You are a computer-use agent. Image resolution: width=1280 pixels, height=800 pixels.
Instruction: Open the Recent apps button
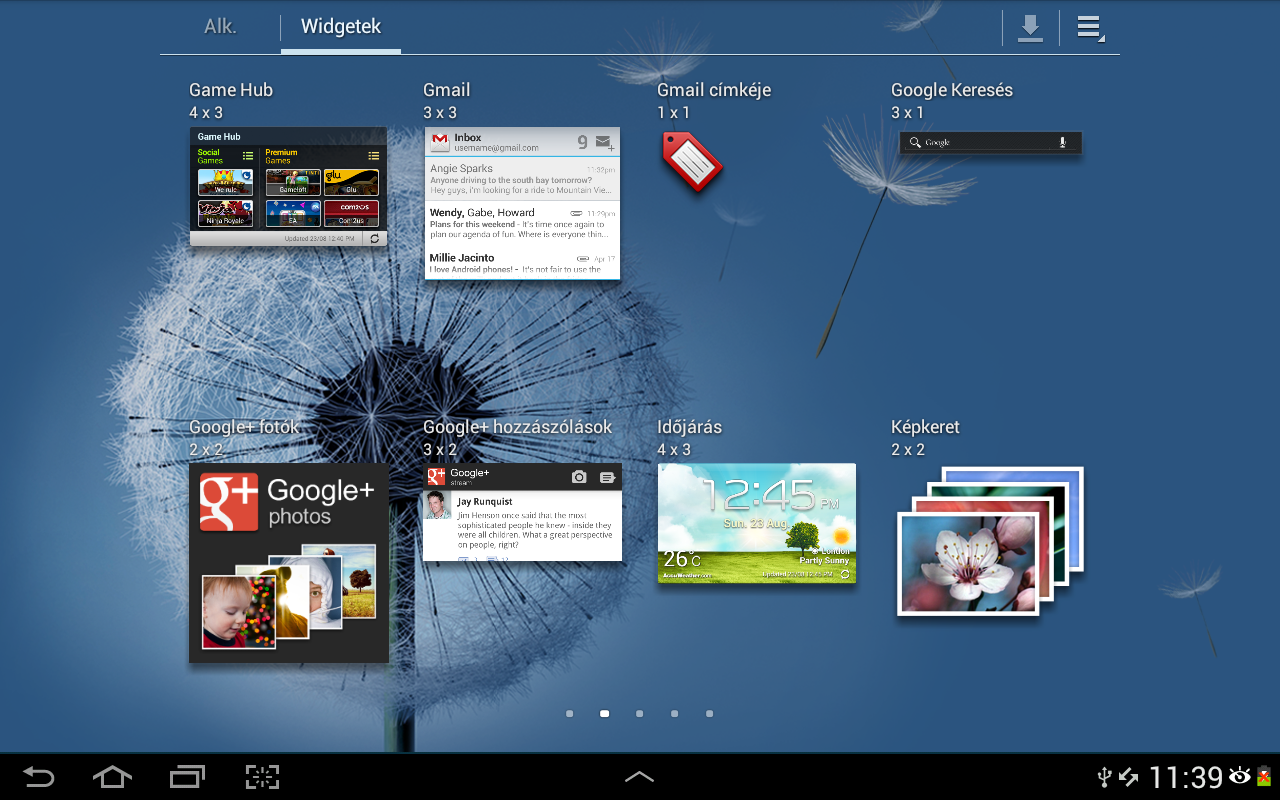(x=187, y=776)
